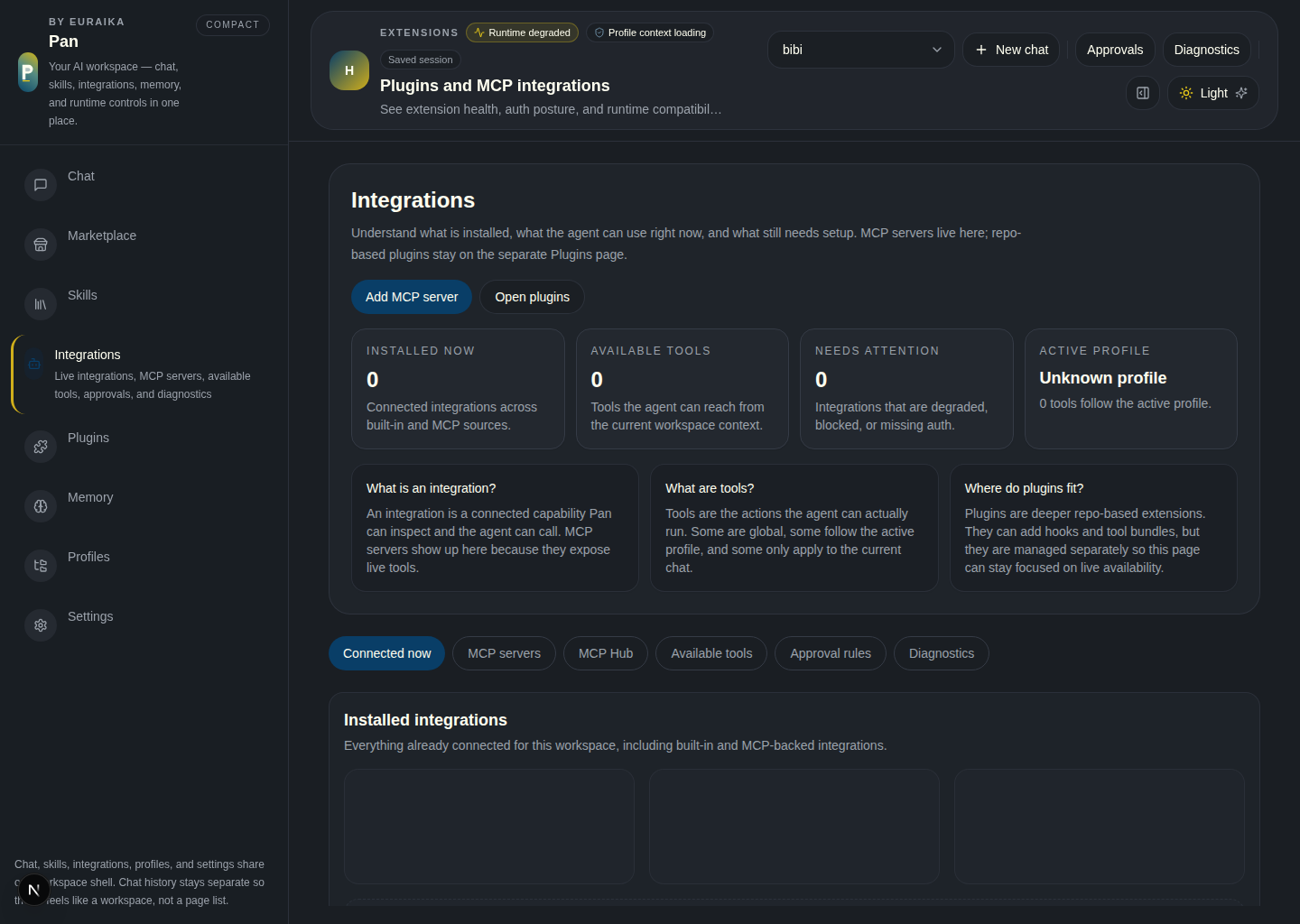Screen dimensions: 1300x924
Task: Open the Settings gear icon
Action: click(x=41, y=625)
